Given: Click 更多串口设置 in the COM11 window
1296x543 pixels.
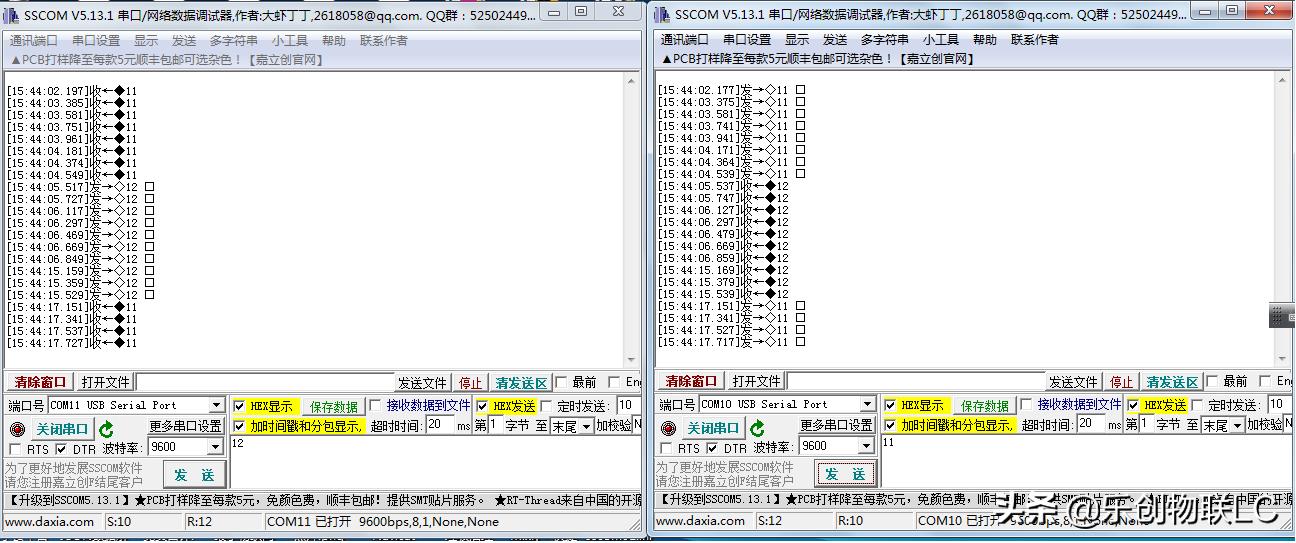Looking at the screenshot, I should pos(186,426).
